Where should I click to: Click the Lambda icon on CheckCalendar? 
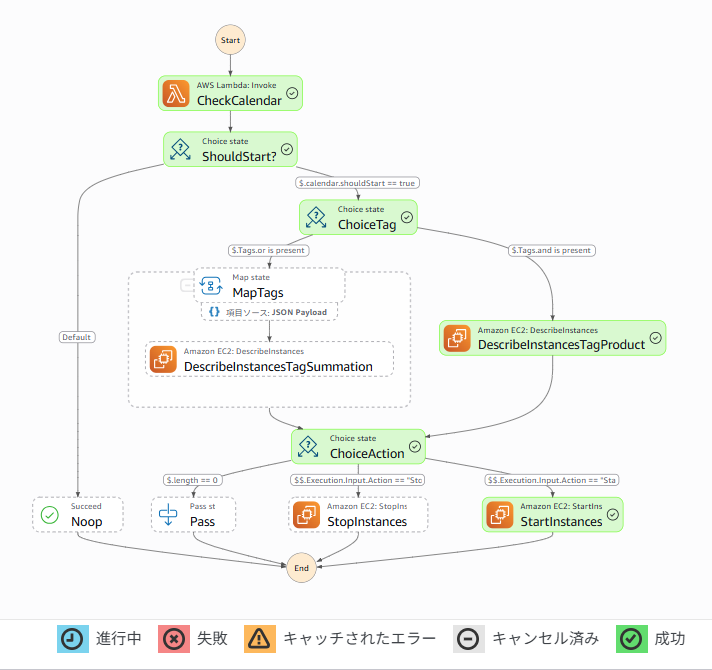pos(177,93)
